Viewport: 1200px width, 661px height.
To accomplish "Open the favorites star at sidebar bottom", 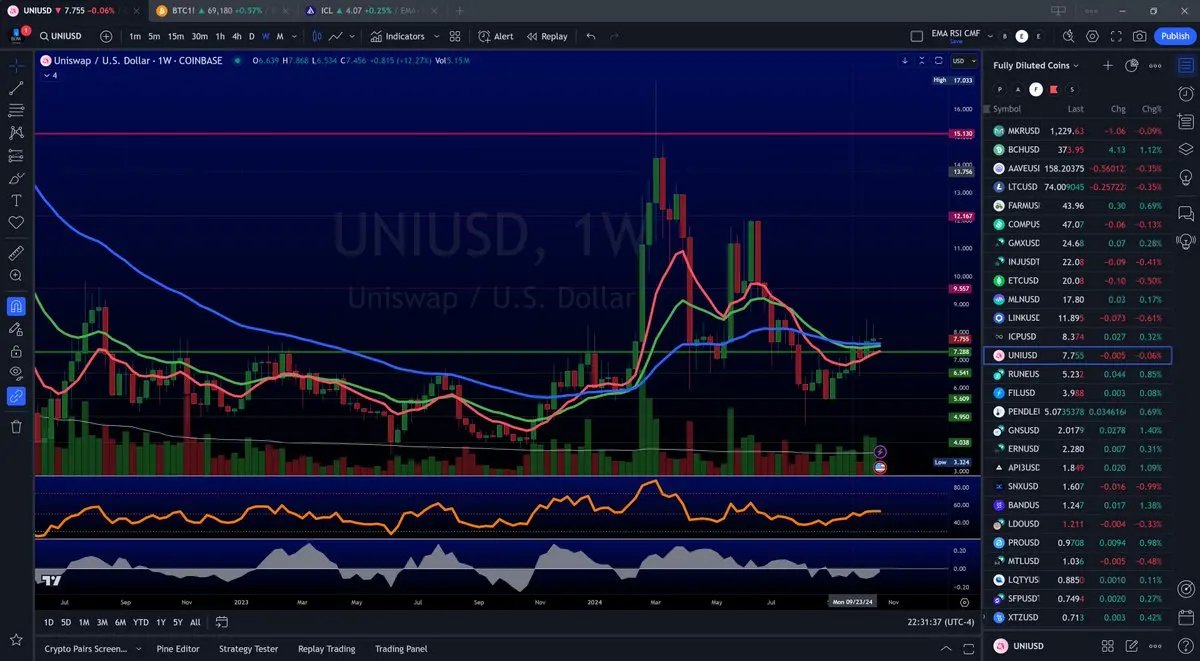I will pos(16,639).
